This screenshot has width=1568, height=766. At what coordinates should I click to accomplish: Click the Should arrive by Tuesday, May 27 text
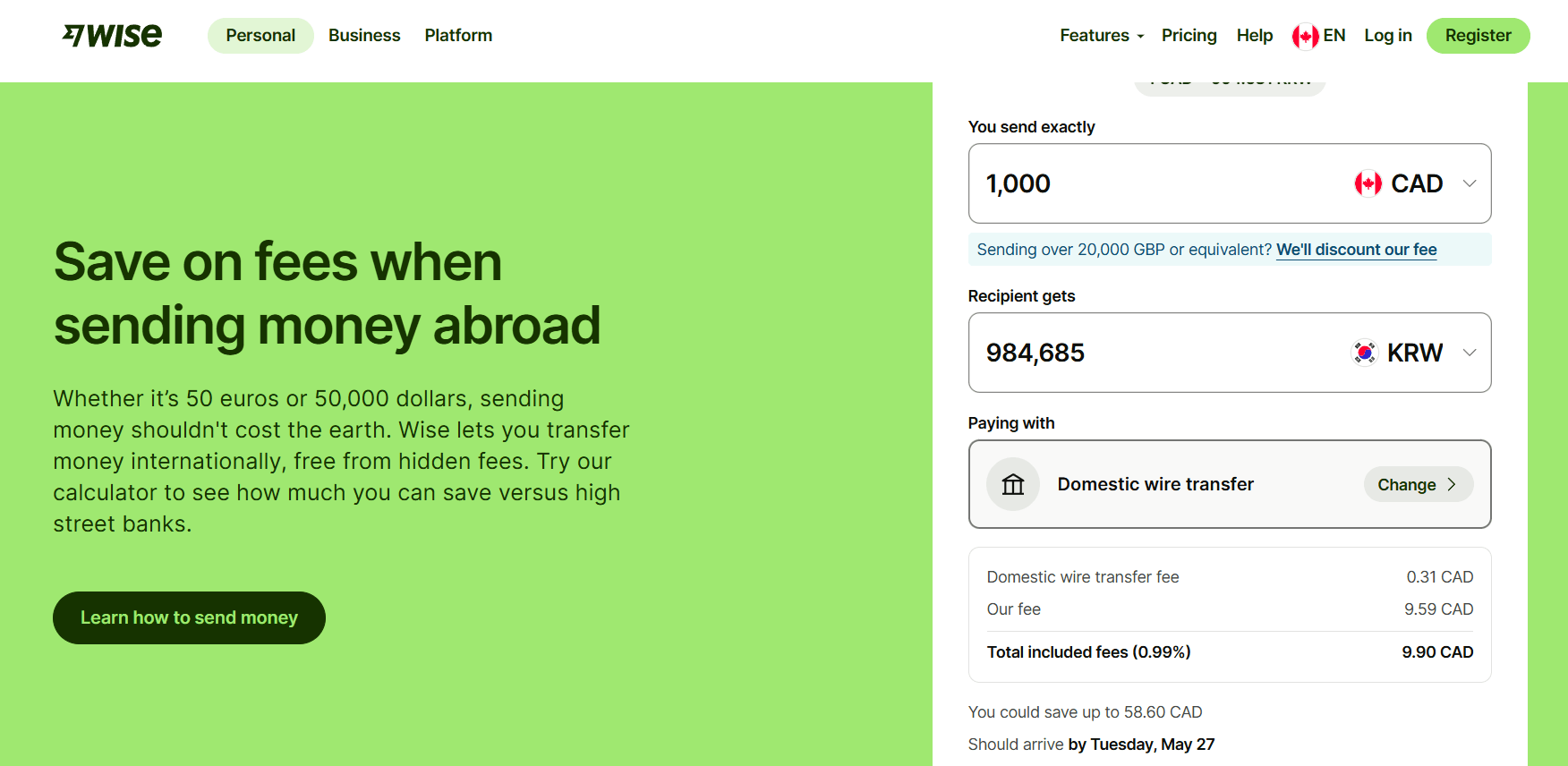pyautogui.click(x=1091, y=745)
